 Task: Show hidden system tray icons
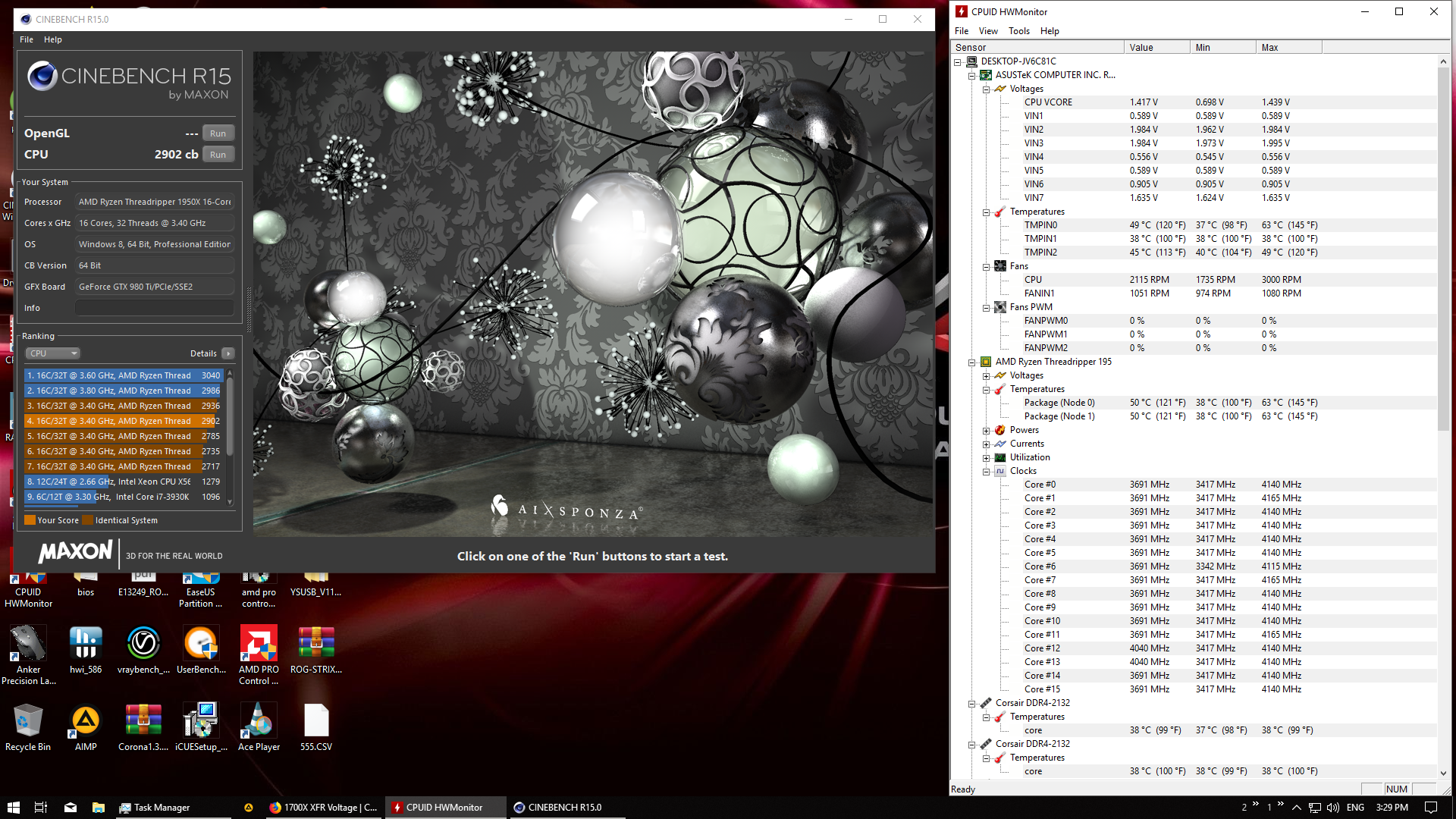[1296, 808]
